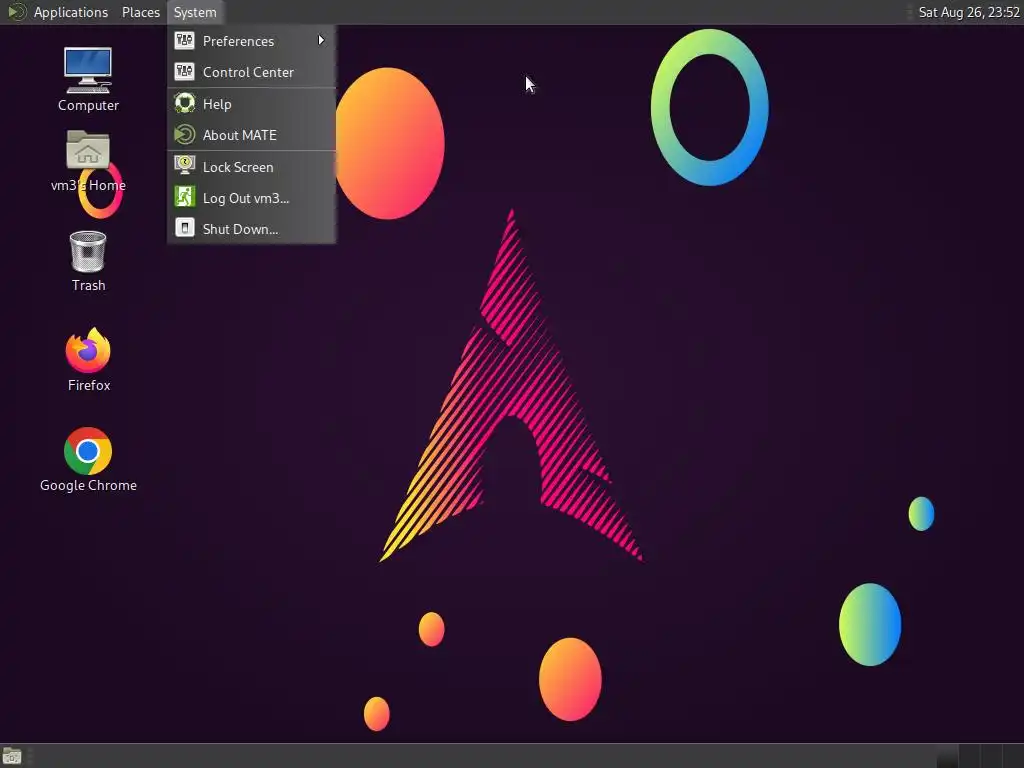This screenshot has height=768, width=1024.
Task: Open the Applications menu in the top panel
Action: (x=58, y=12)
